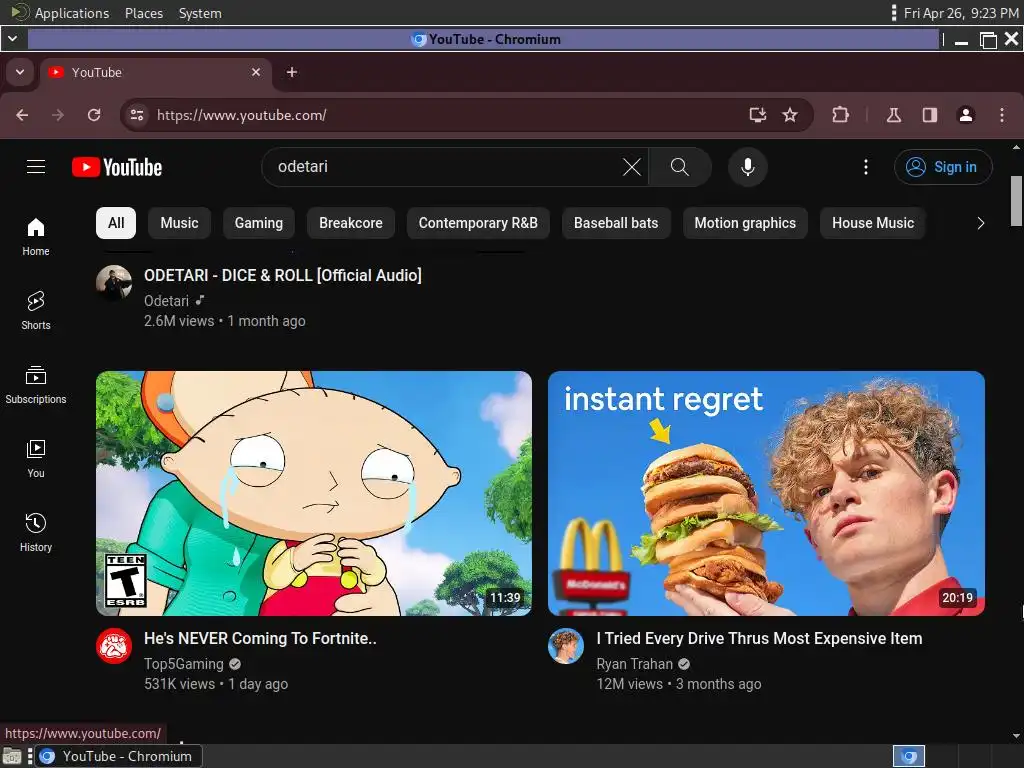Open the Odetari channel avatar
Image resolution: width=1024 pixels, height=768 pixels.
pos(114,283)
